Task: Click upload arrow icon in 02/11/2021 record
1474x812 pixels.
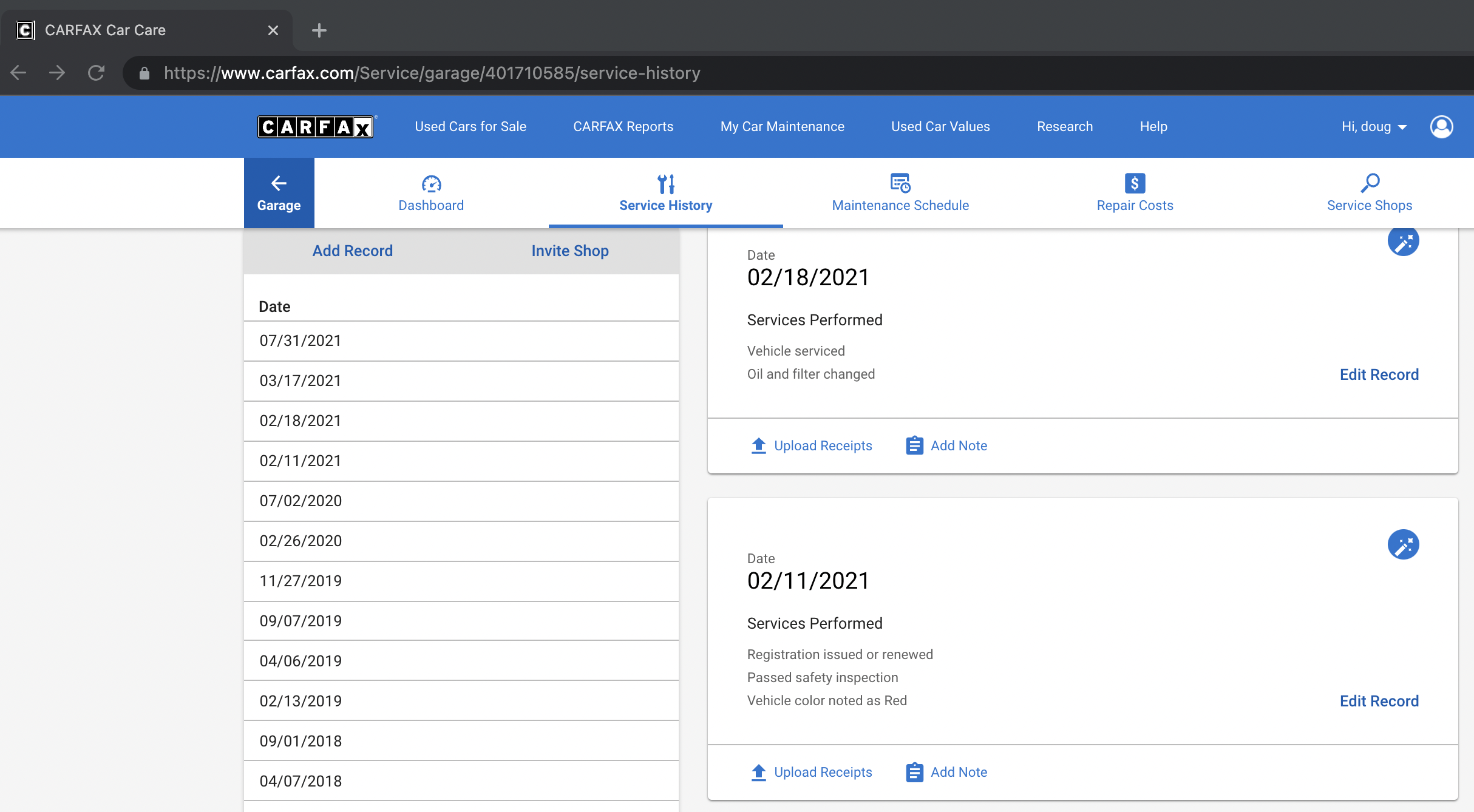Action: coord(759,772)
